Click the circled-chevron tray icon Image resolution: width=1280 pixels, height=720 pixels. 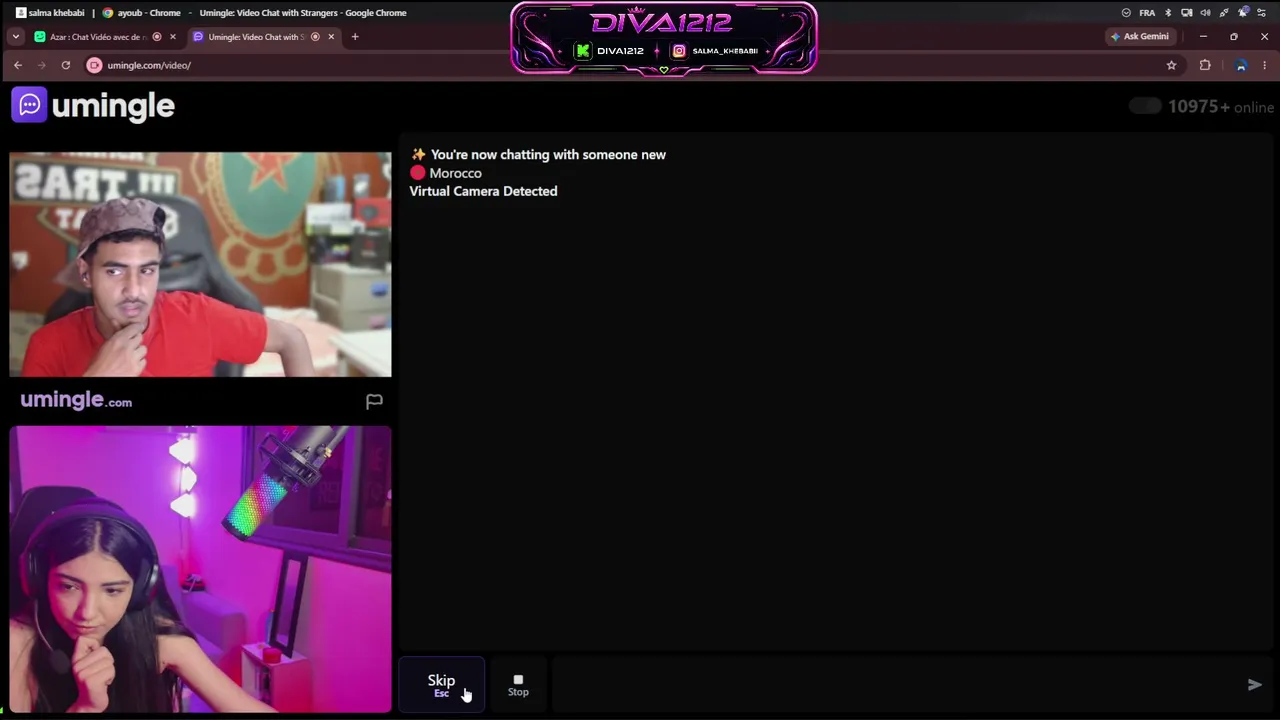coord(1127,13)
